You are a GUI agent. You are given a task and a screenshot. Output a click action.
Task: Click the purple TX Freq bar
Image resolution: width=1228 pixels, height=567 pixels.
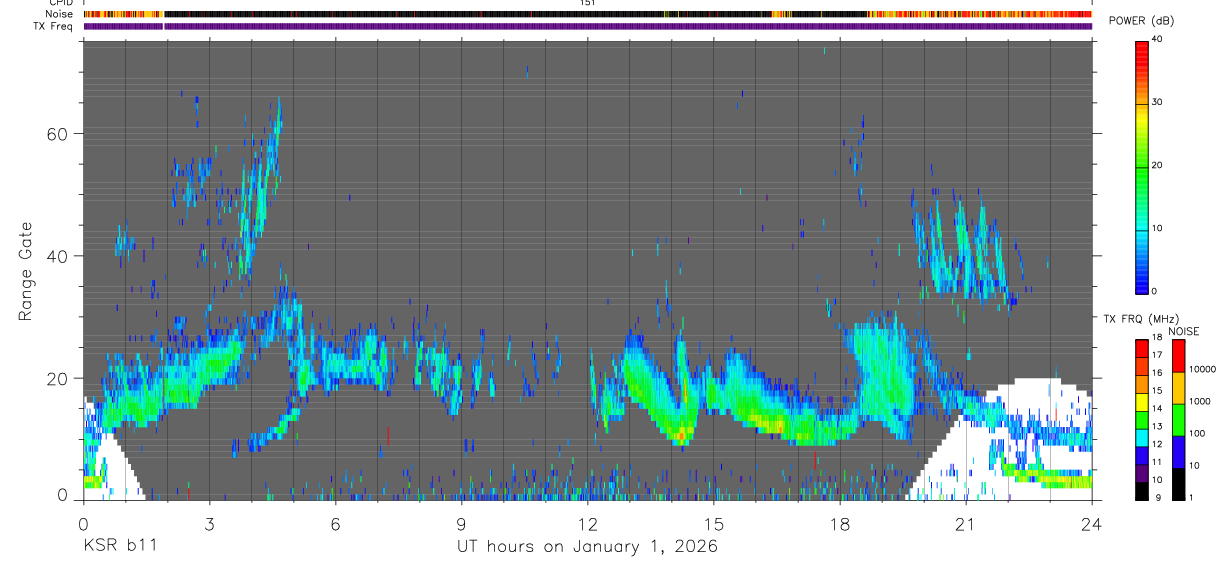[x=587, y=26]
